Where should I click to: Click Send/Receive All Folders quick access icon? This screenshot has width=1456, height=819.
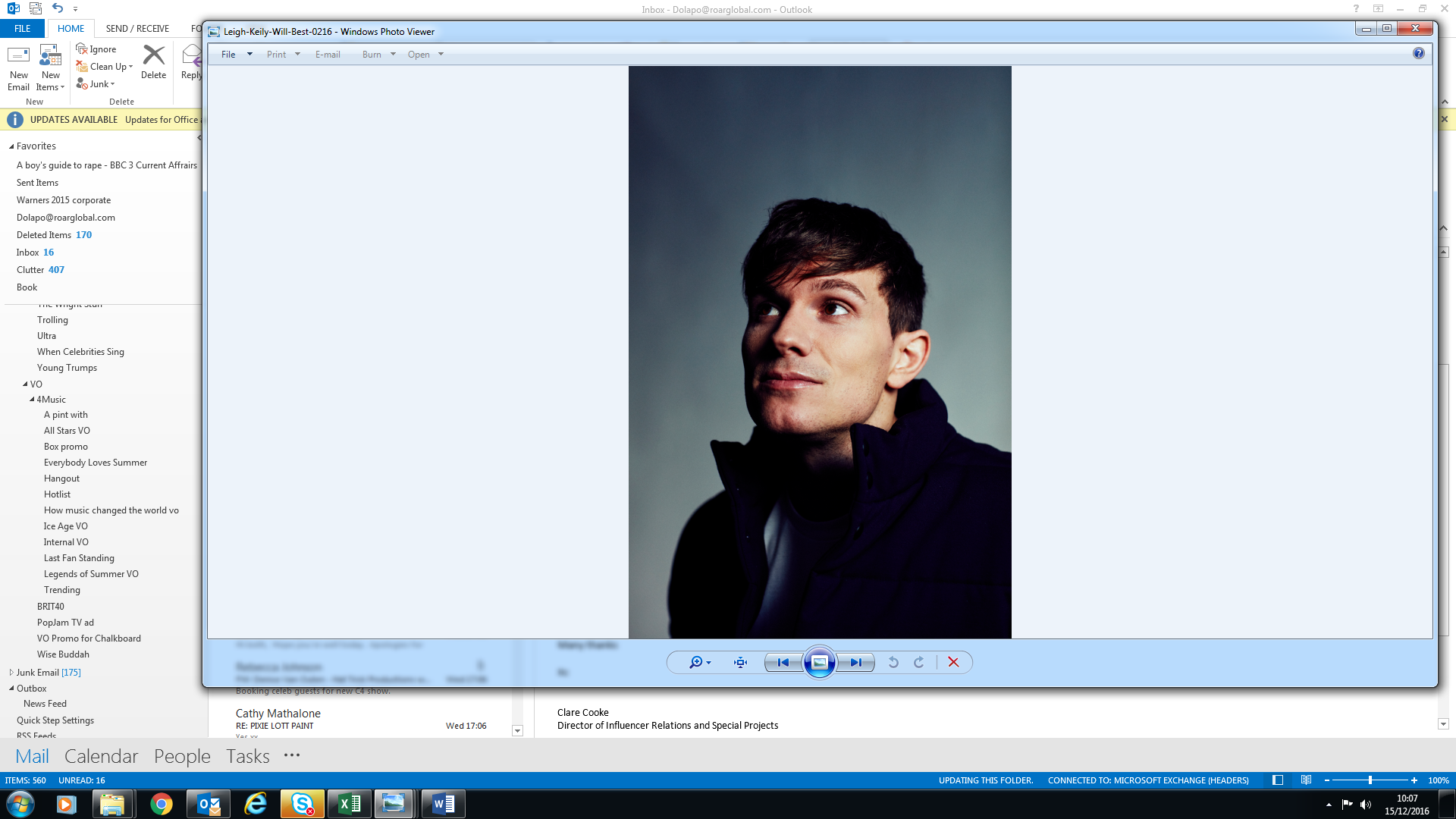36,8
